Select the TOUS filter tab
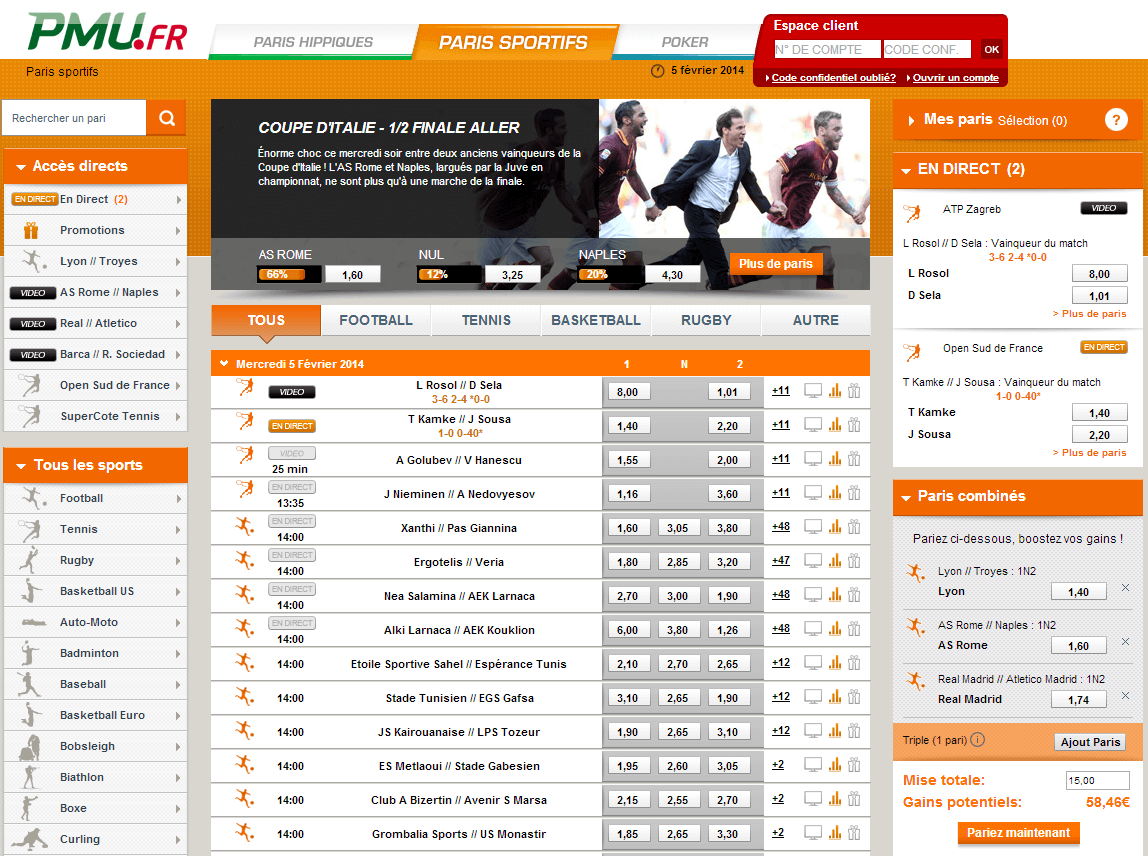The image size is (1148, 856). [266, 320]
